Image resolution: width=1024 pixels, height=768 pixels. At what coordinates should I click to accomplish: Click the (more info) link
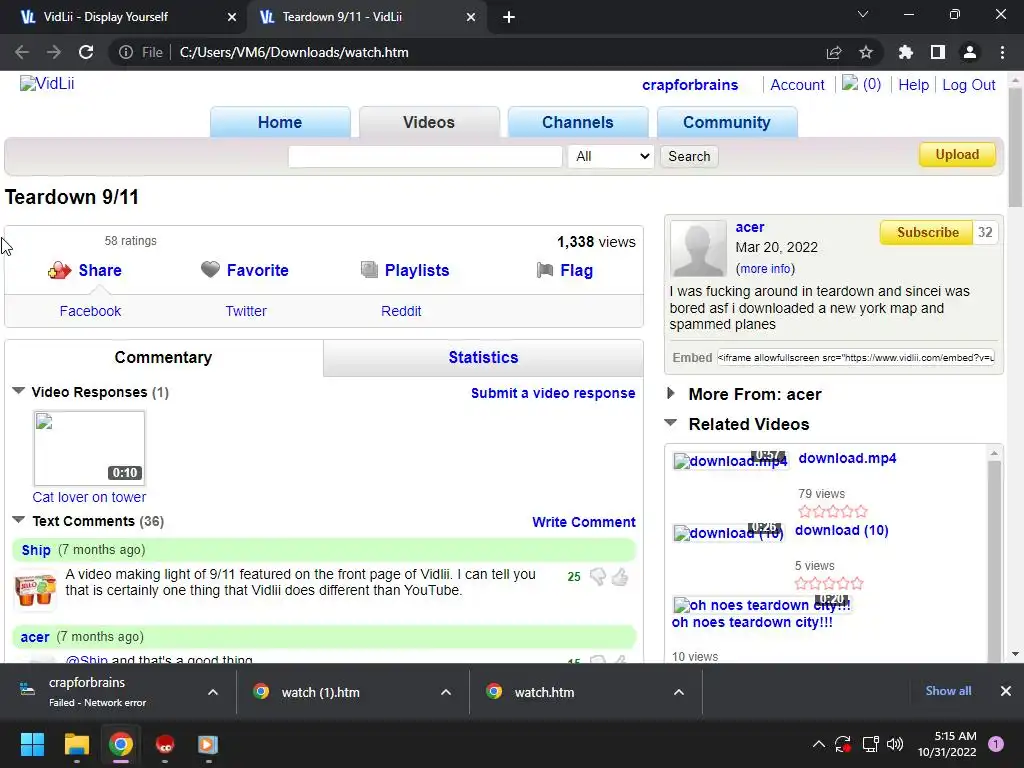pos(766,268)
